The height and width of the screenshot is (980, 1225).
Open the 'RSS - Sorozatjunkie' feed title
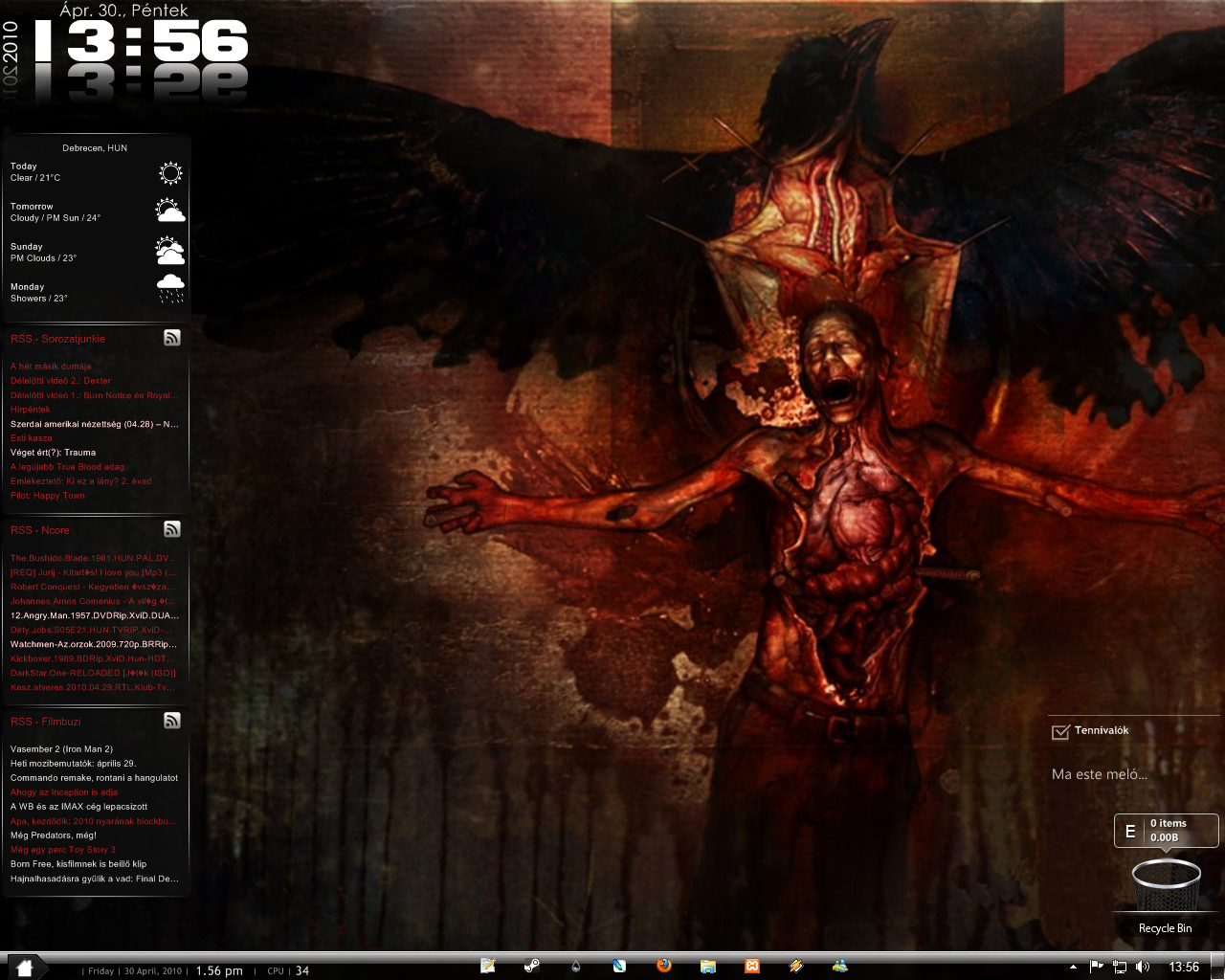pos(57,339)
